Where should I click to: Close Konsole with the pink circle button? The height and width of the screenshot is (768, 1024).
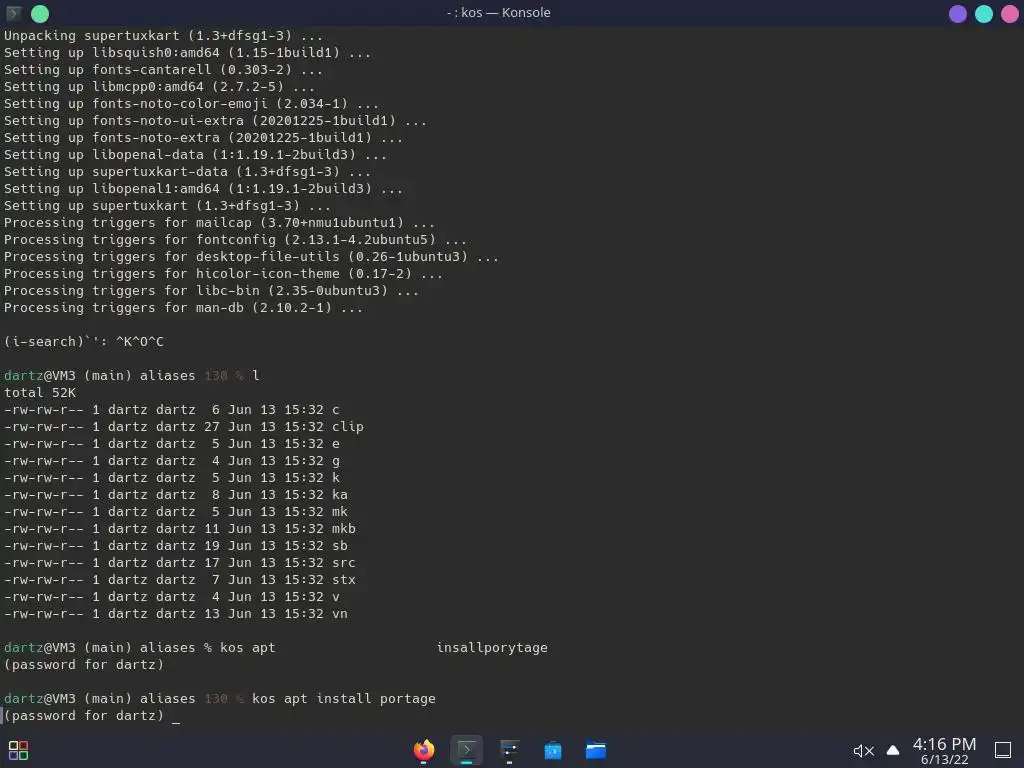[x=1010, y=14]
